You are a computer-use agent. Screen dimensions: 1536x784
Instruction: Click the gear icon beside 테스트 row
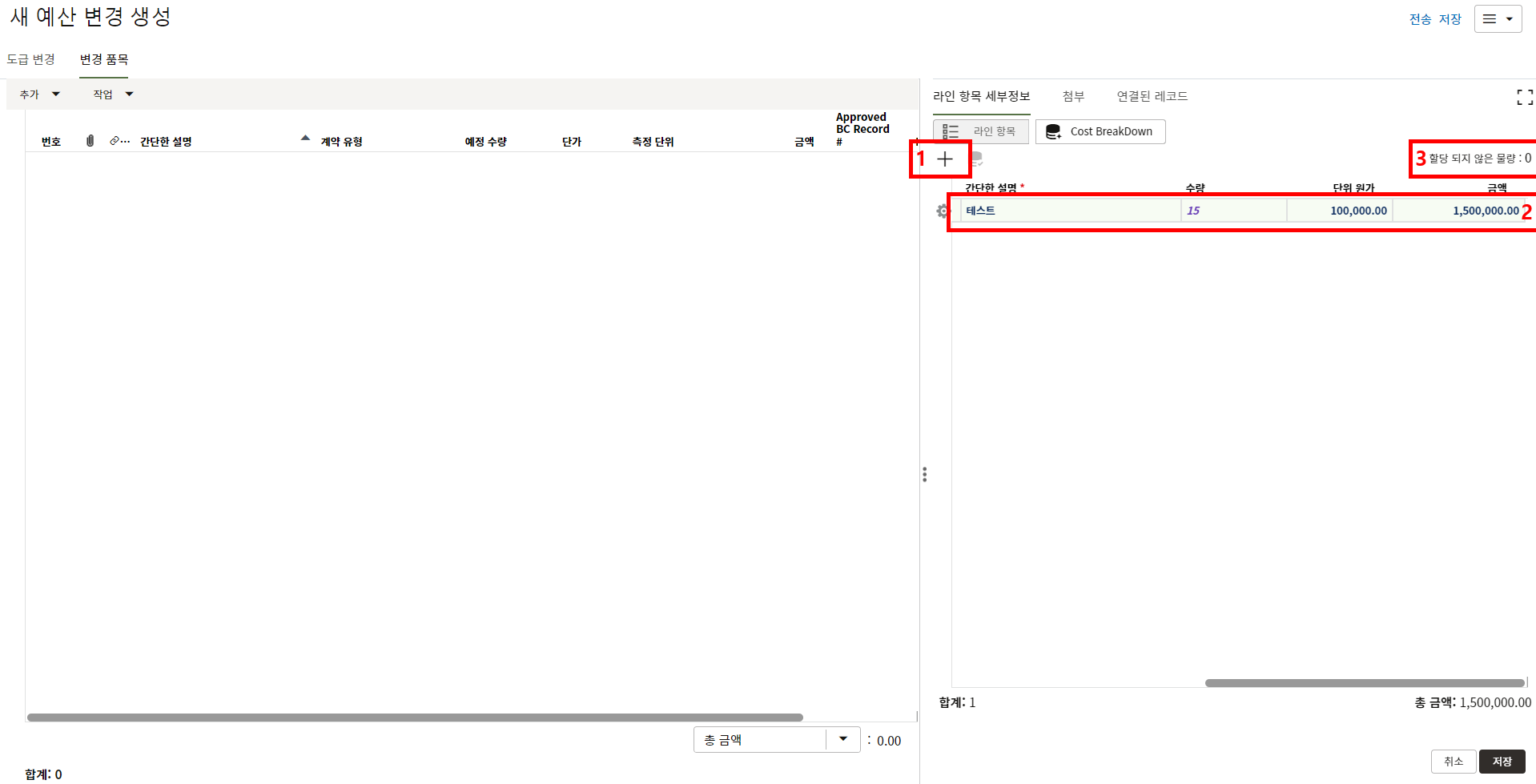pos(942,211)
